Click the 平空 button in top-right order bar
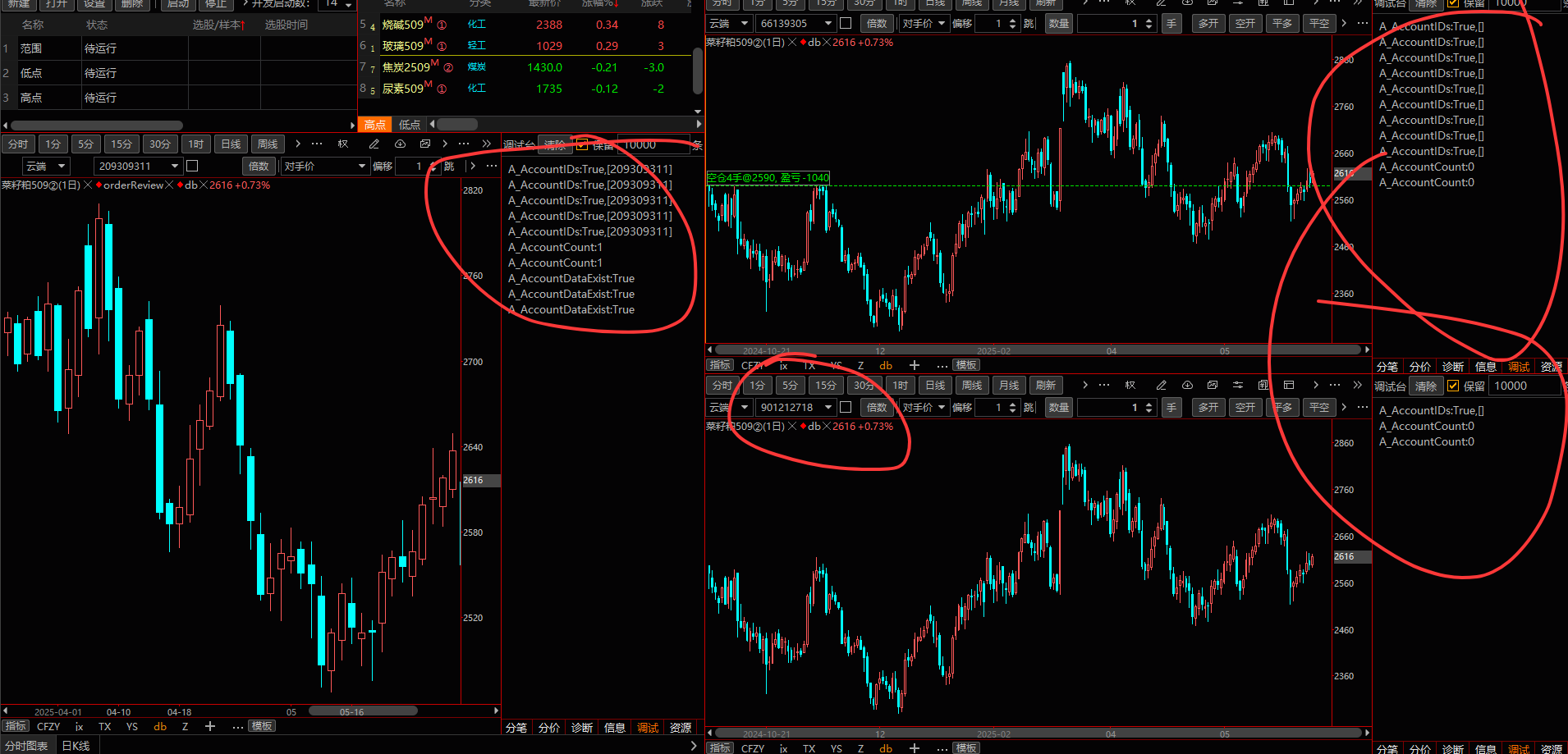The image size is (1568, 754). (1319, 23)
